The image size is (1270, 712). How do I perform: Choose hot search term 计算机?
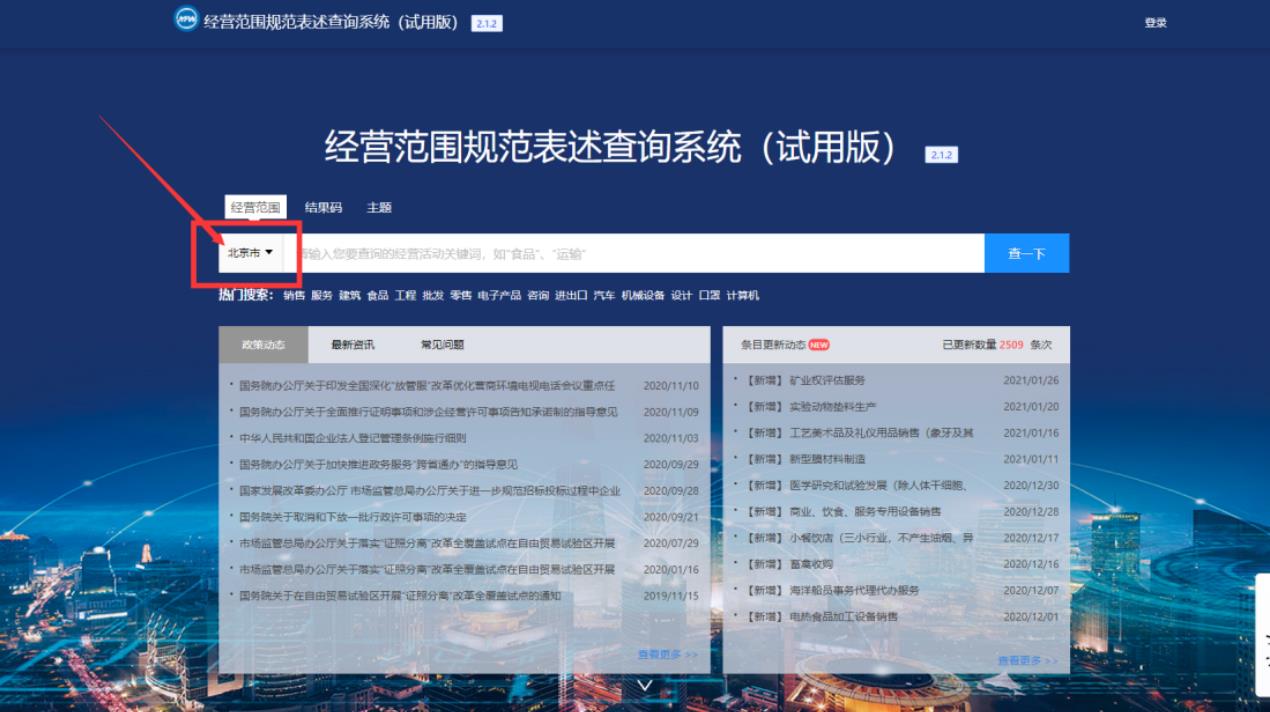742,296
